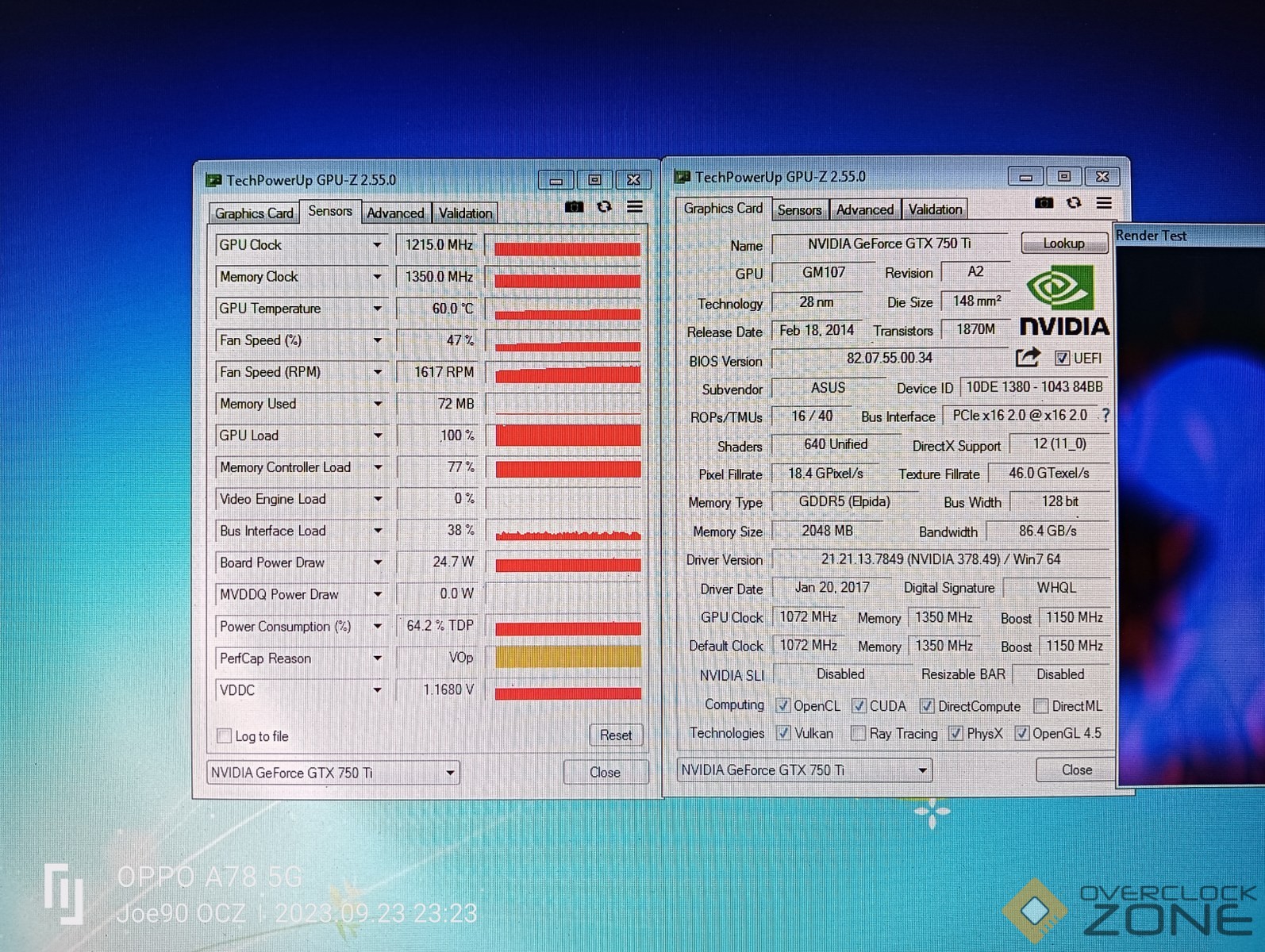The image size is (1265, 952).
Task: Open the Video Engine Load dropdown
Action: (378, 499)
